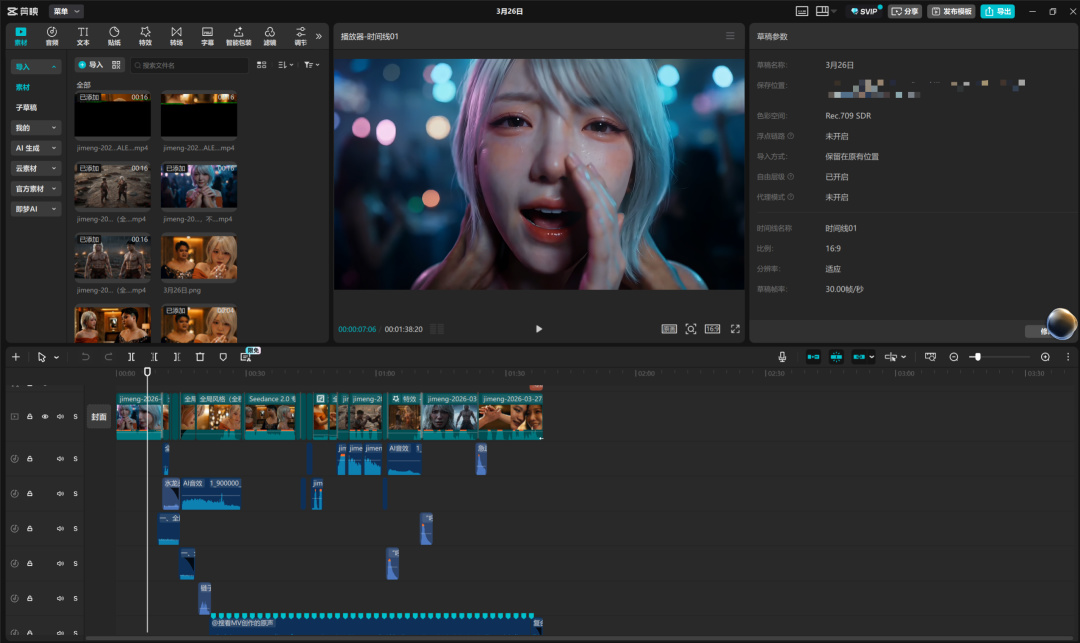Open the 转场 (Transitions) panel icon
Image resolution: width=1080 pixels, height=643 pixels.
176,36
